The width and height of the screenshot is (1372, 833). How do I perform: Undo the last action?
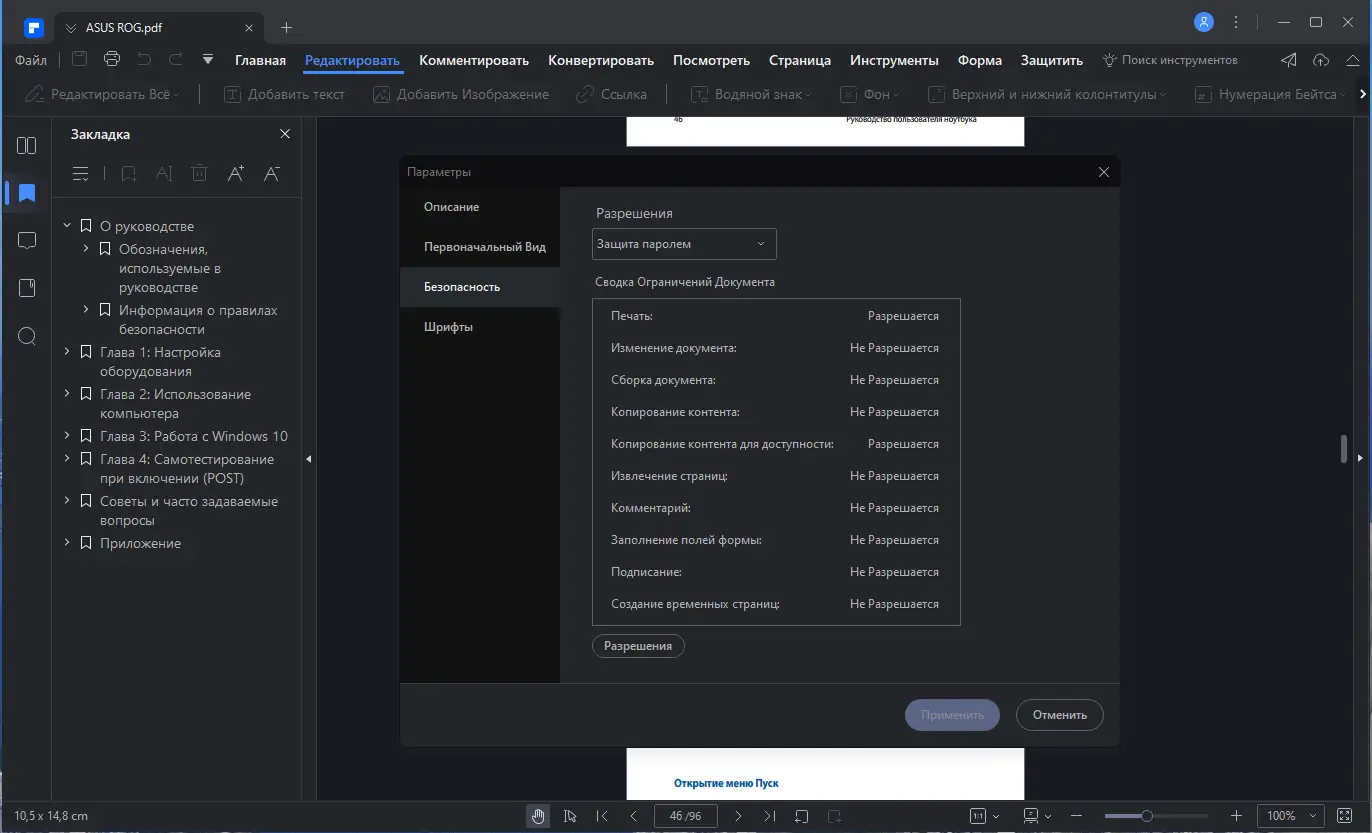pyautogui.click(x=144, y=59)
